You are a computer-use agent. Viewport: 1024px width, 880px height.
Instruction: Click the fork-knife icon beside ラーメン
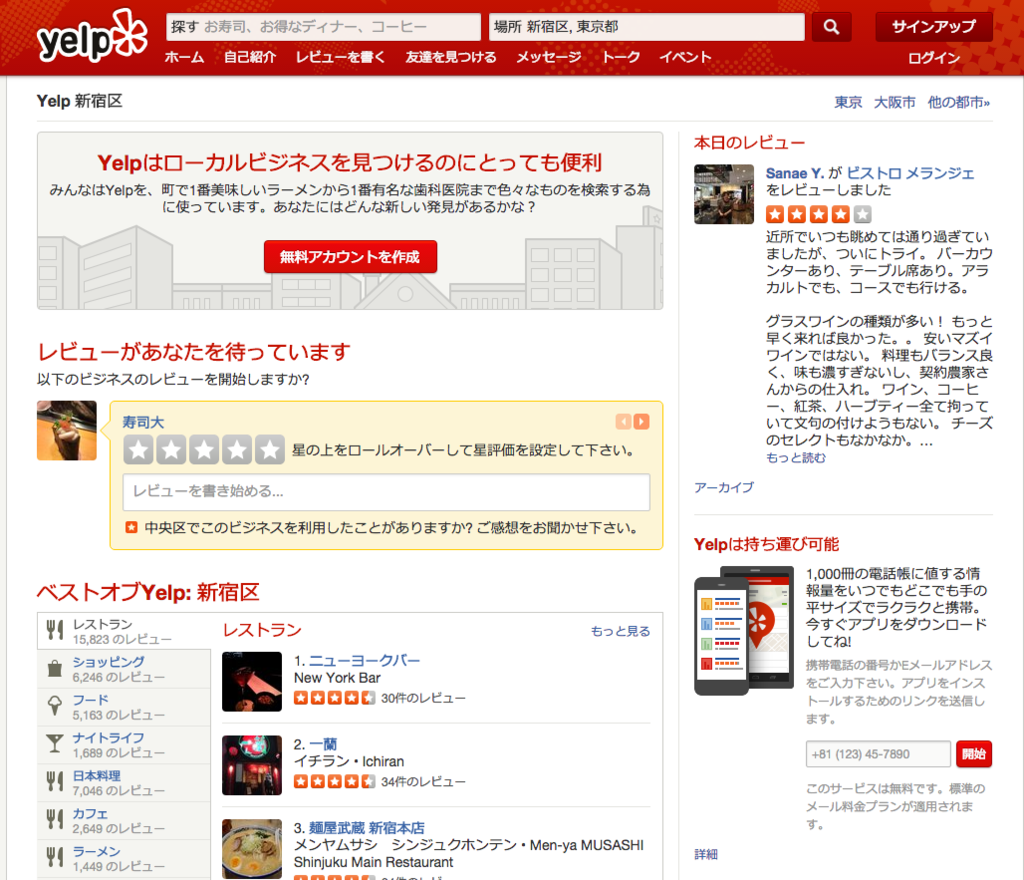coord(55,857)
